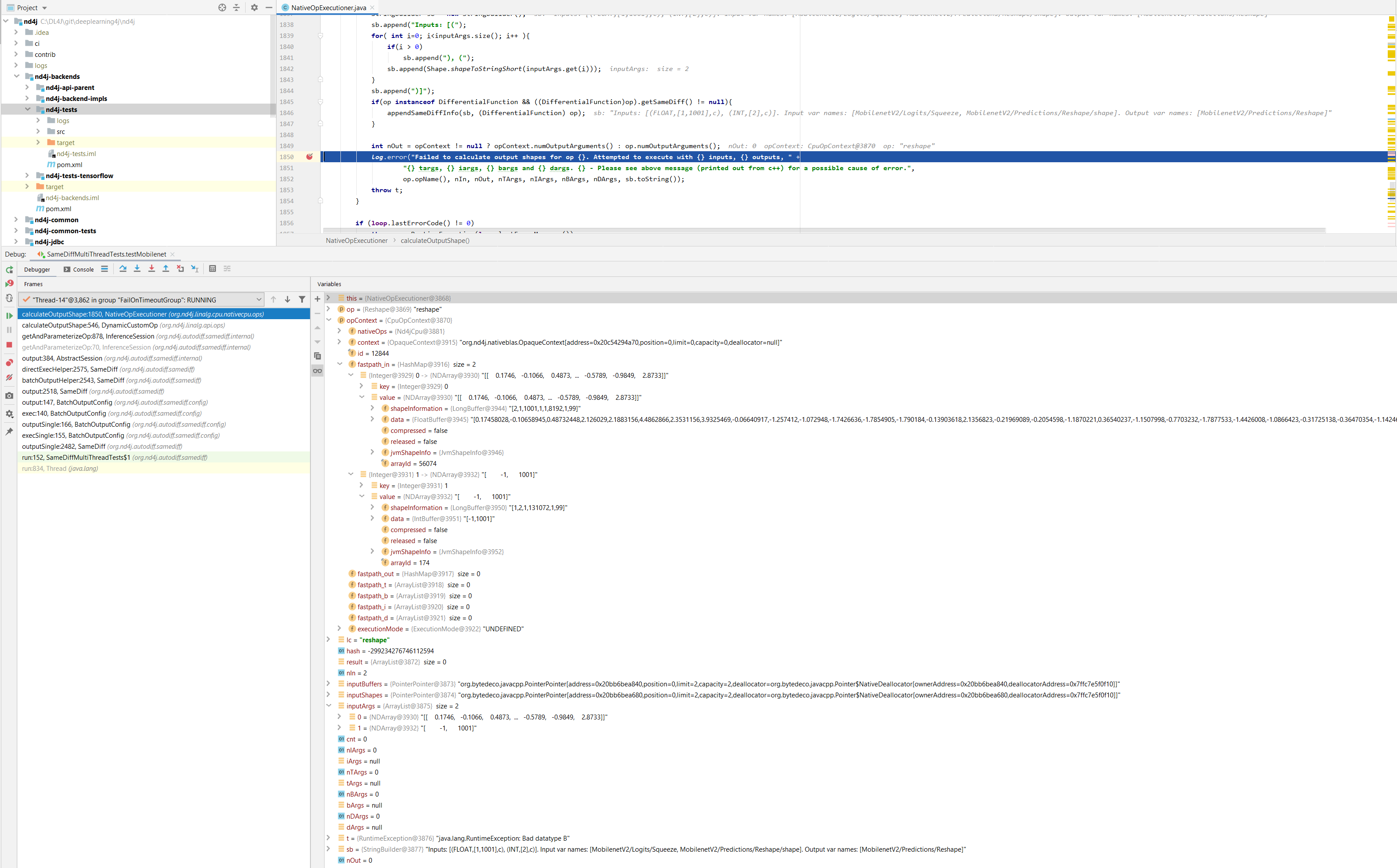Image resolution: width=1397 pixels, height=868 pixels.
Task: Click the Step Out icon
Action: coord(165,268)
